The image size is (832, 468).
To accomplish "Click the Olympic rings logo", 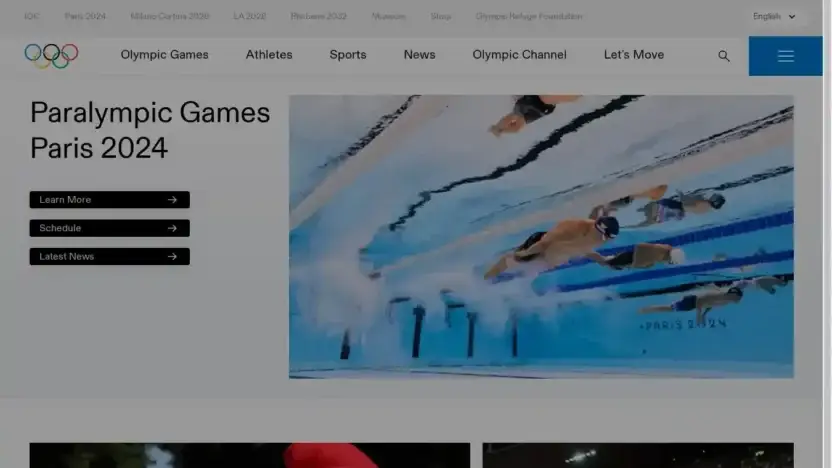I will point(51,56).
